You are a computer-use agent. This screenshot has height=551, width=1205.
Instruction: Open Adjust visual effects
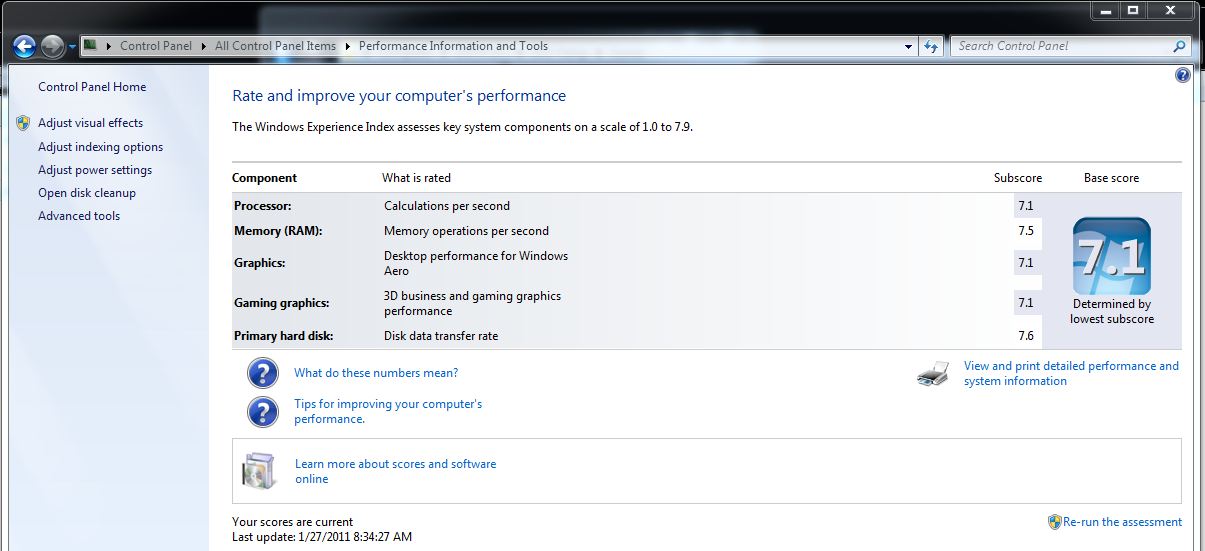click(x=90, y=123)
